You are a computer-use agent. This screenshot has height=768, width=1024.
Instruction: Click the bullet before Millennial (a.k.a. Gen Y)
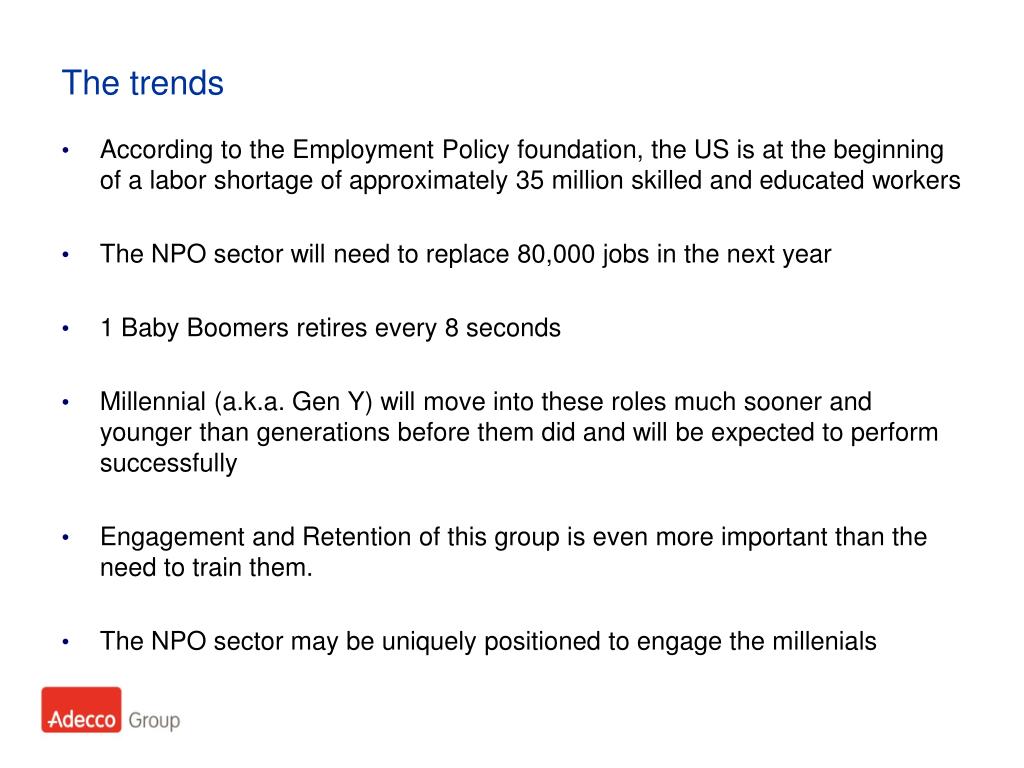[x=65, y=402]
